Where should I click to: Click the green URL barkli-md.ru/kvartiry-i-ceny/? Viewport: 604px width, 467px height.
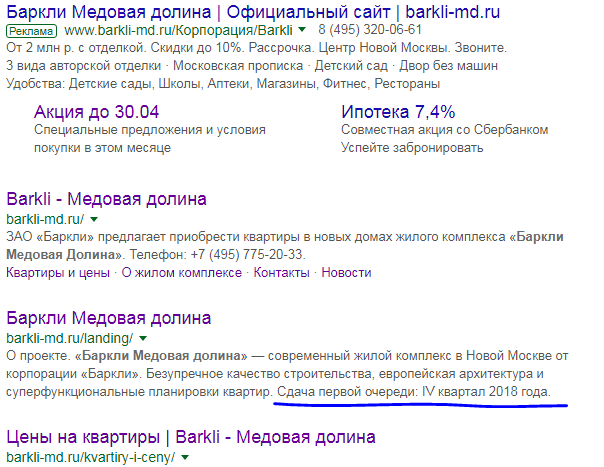point(91,457)
